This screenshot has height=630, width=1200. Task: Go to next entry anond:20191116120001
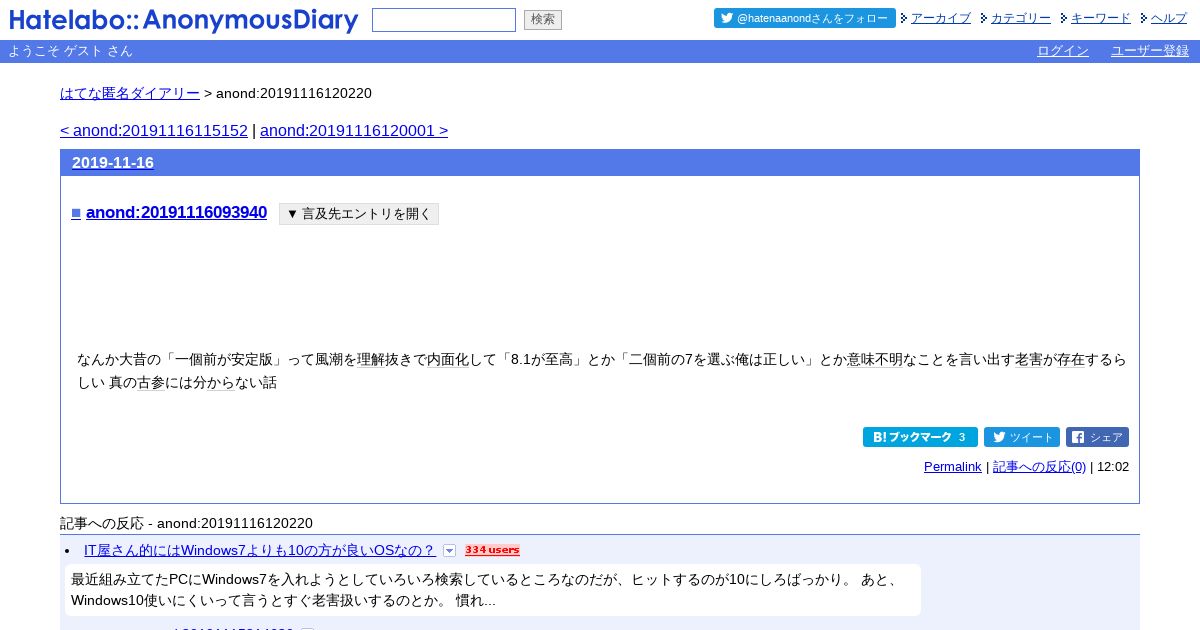coord(354,131)
